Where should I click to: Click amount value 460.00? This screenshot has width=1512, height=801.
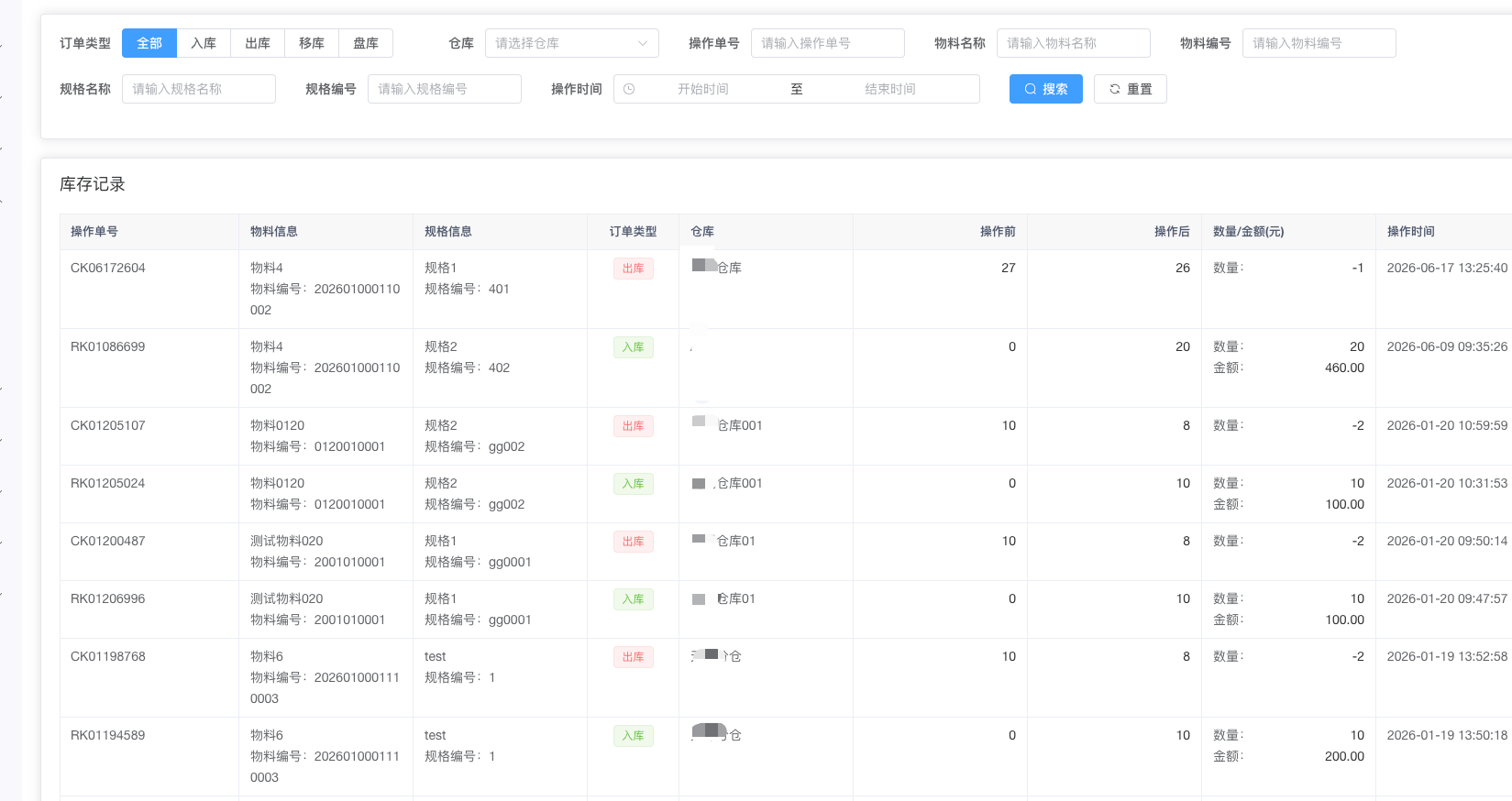(1344, 368)
